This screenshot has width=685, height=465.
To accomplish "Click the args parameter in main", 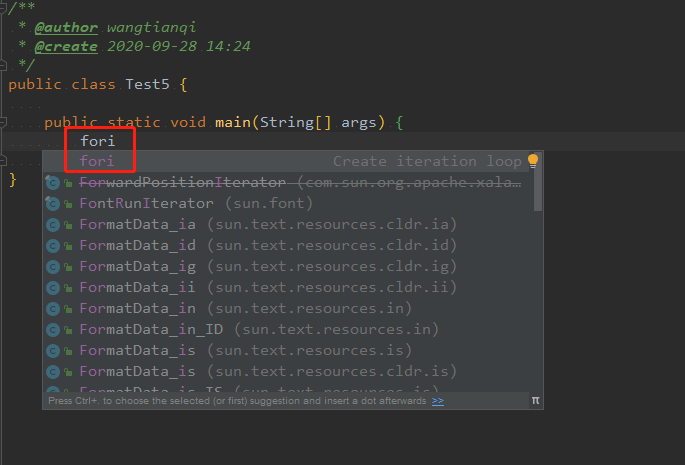I will 359,122.
